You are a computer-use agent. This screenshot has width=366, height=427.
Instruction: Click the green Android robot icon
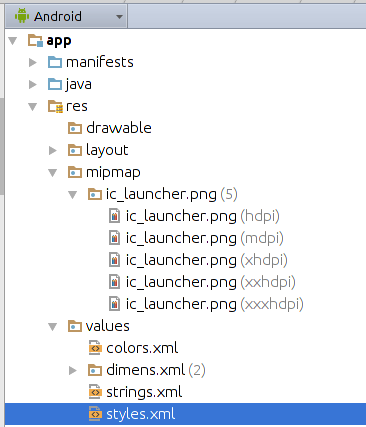tap(22, 16)
